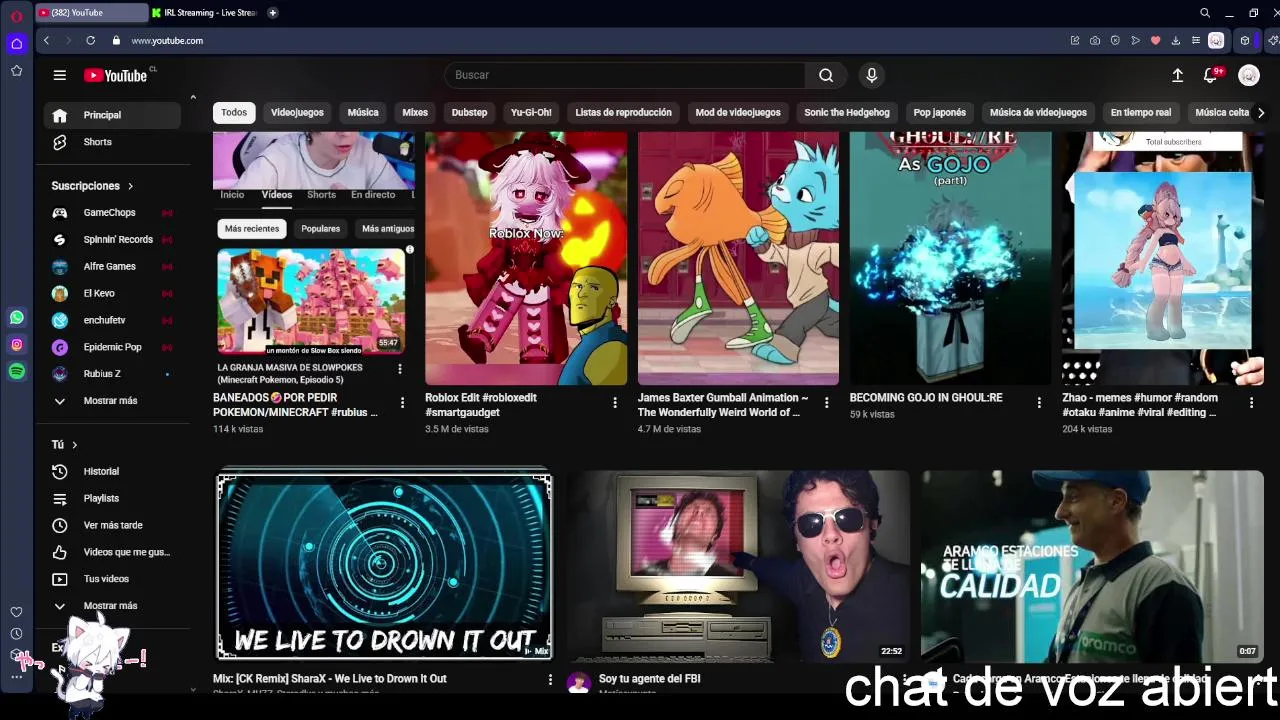The width and height of the screenshot is (1280, 720).
Task: Open Instagram in the Opera sidebar
Action: [16, 345]
